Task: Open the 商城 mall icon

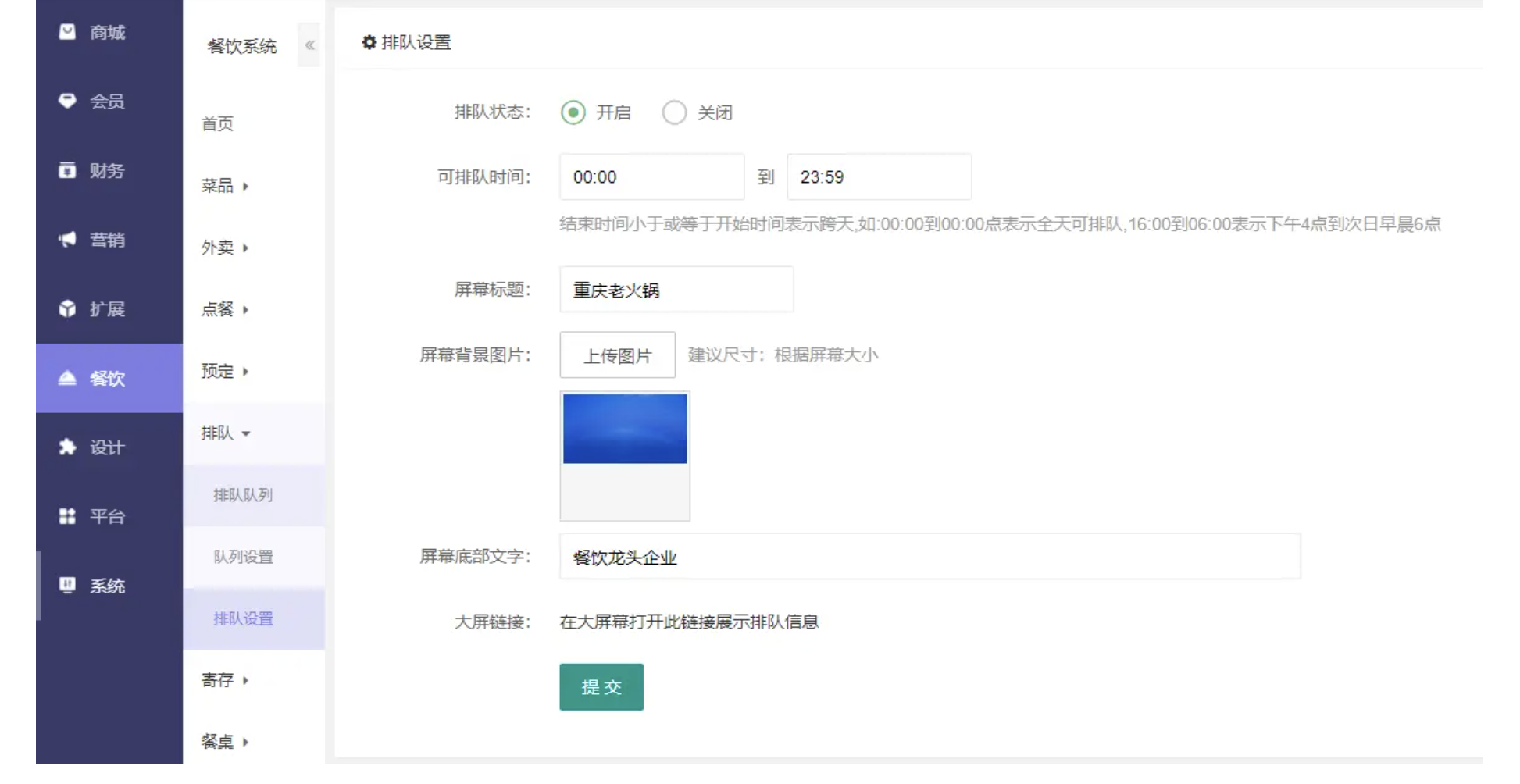Action: [x=68, y=32]
